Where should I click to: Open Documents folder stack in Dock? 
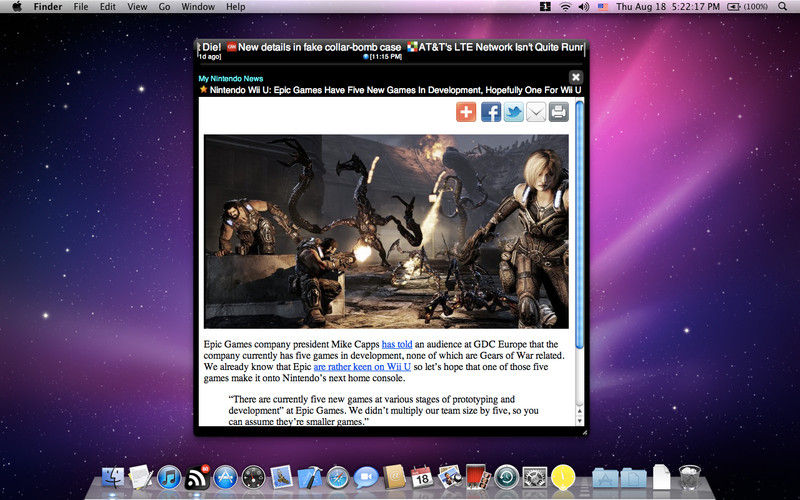click(633, 478)
